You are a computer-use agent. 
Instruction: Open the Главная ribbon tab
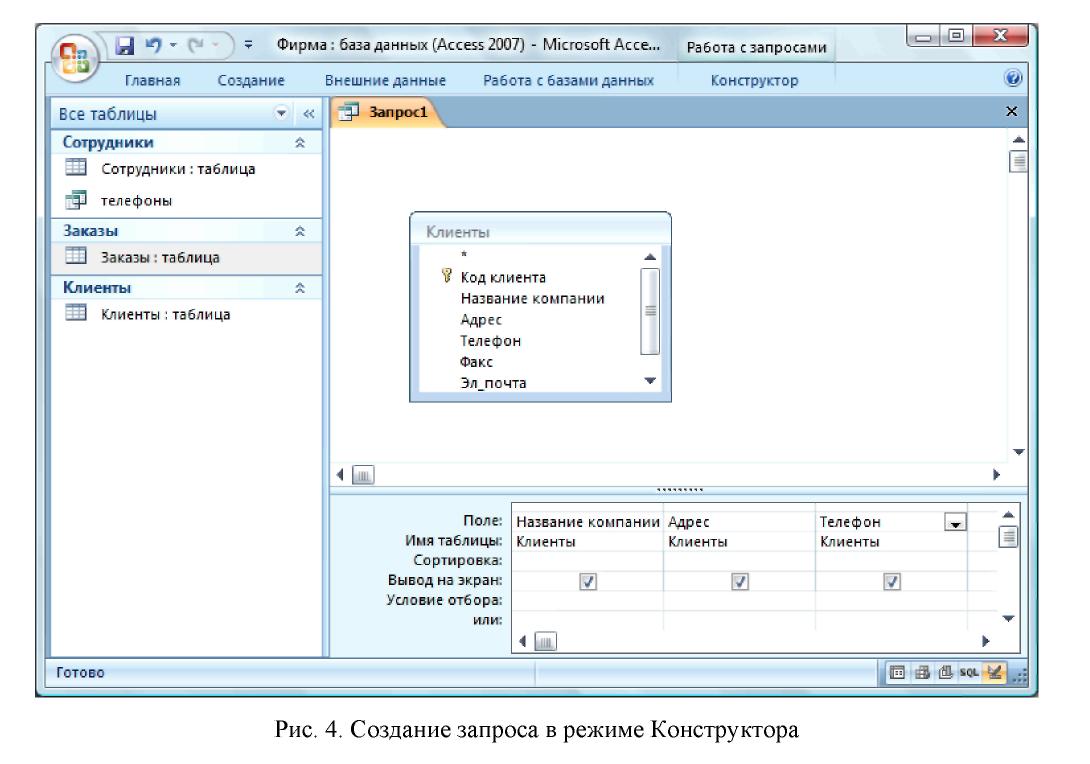pyautogui.click(x=152, y=81)
